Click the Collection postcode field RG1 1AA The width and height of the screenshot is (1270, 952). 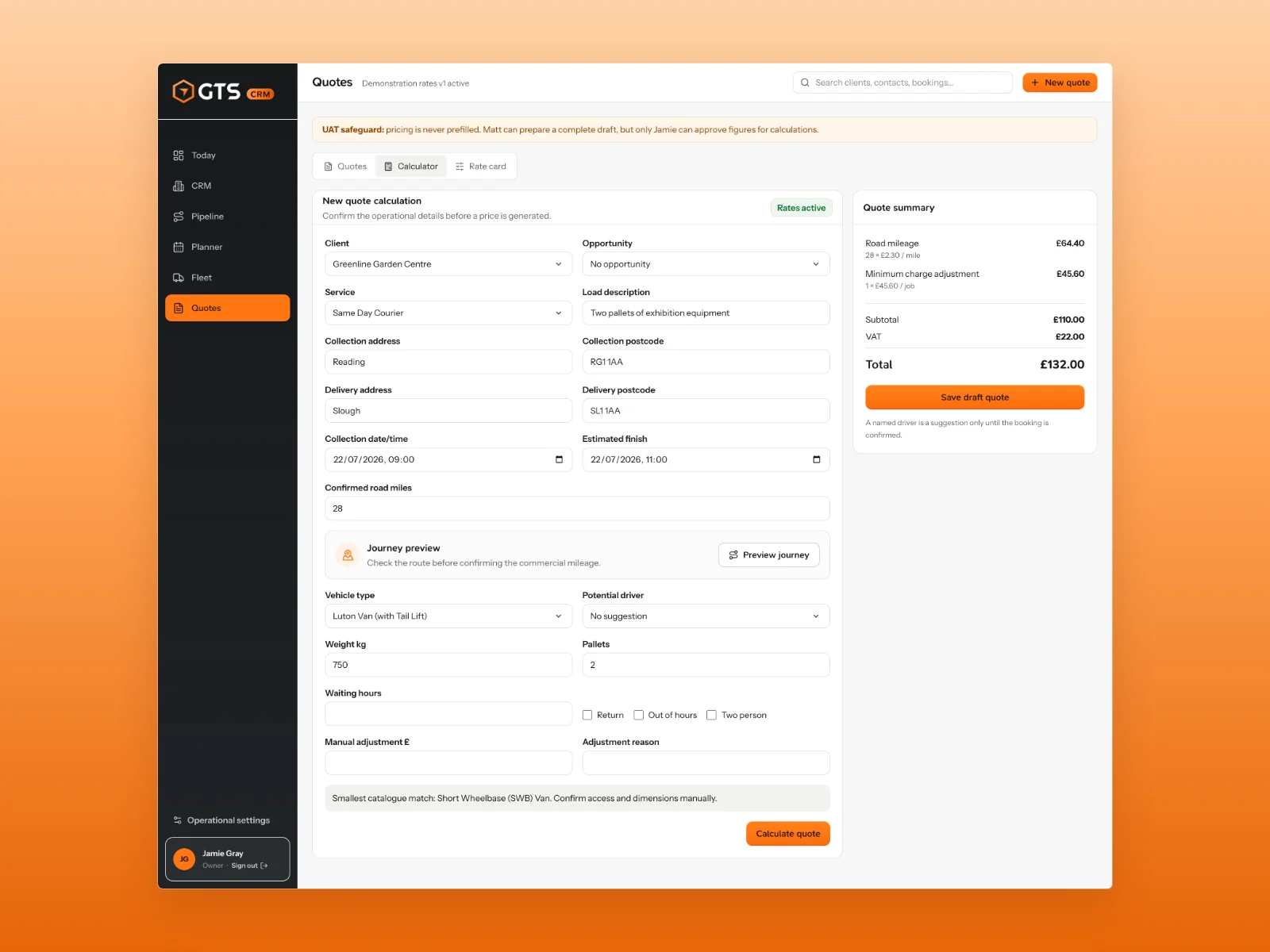tap(706, 362)
